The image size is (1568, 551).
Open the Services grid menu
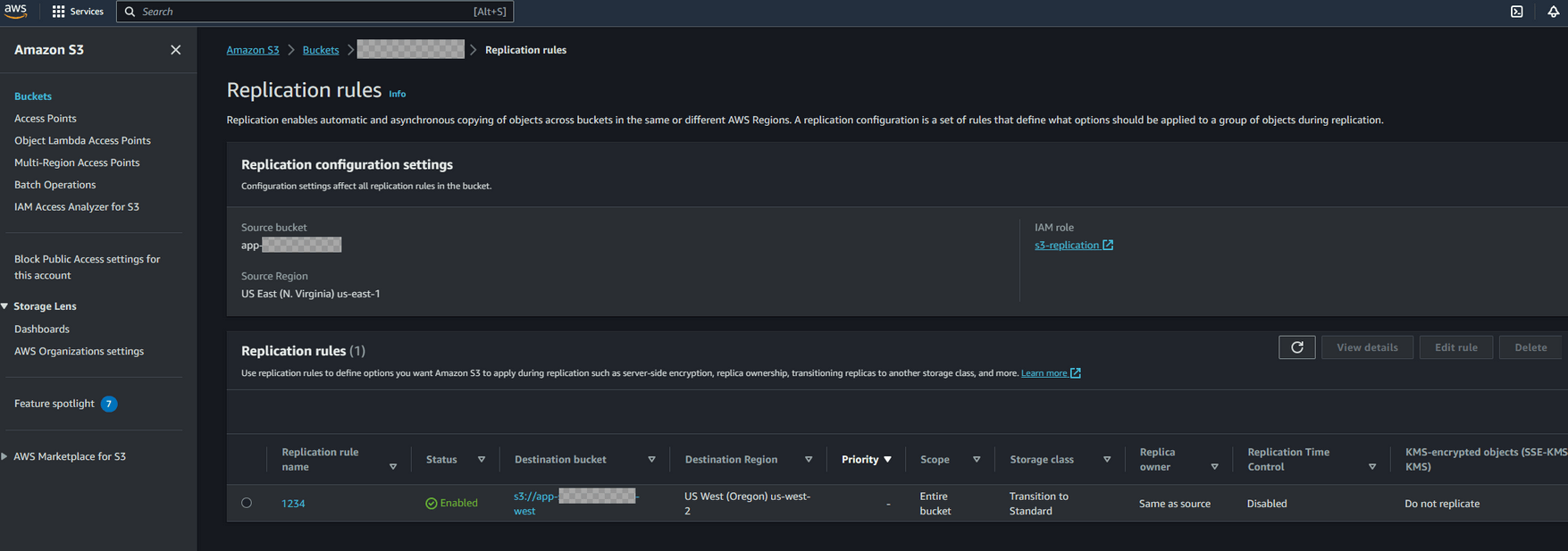(x=77, y=12)
